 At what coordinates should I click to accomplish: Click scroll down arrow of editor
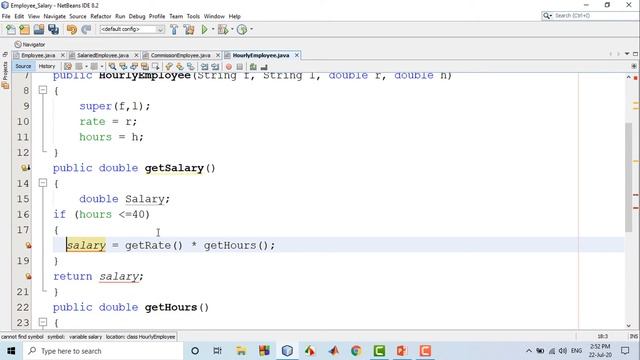click(x=629, y=325)
